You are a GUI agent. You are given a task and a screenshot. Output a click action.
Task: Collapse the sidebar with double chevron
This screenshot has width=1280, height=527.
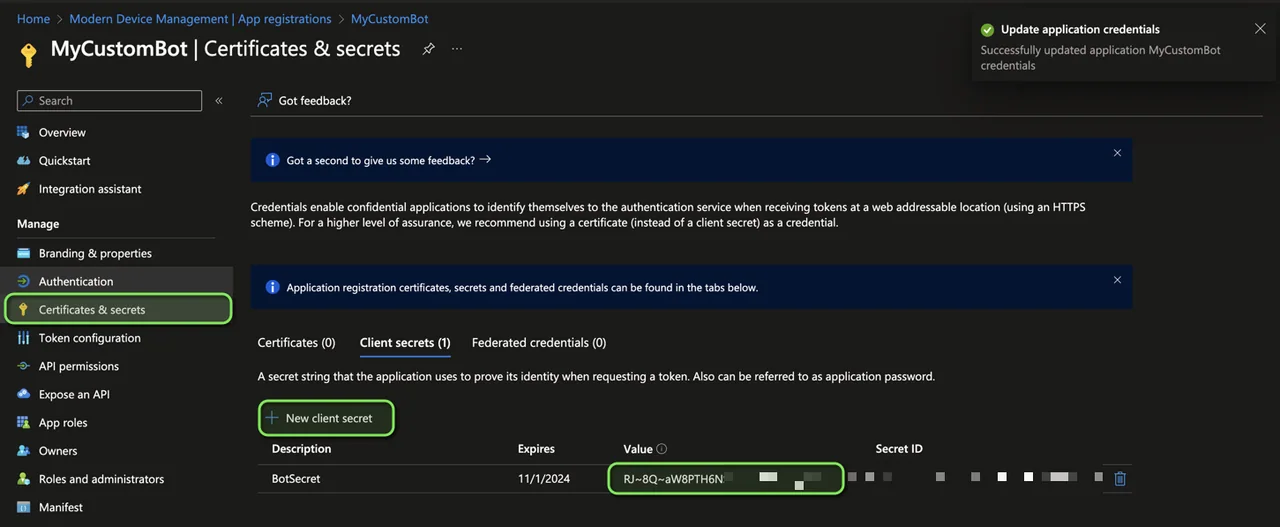point(219,101)
